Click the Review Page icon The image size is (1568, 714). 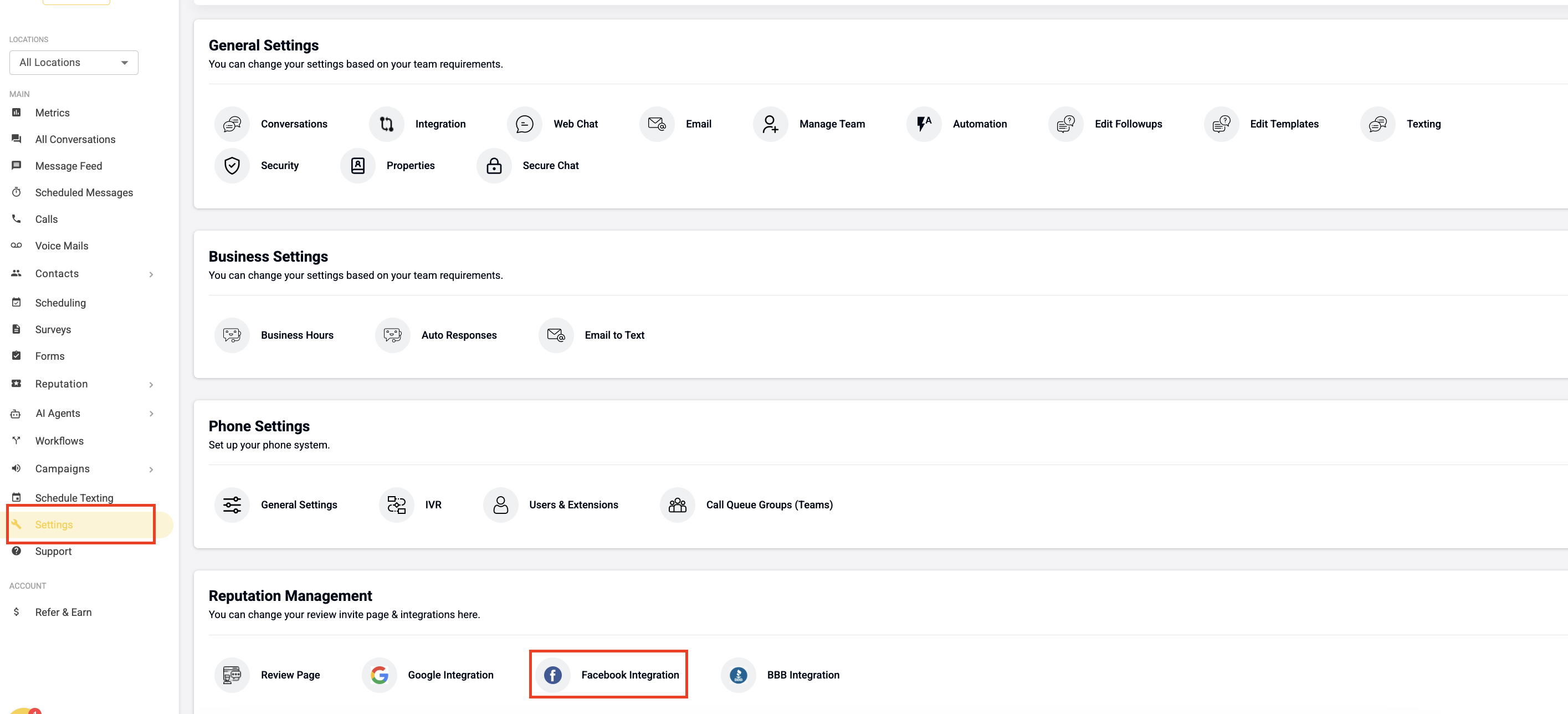232,675
